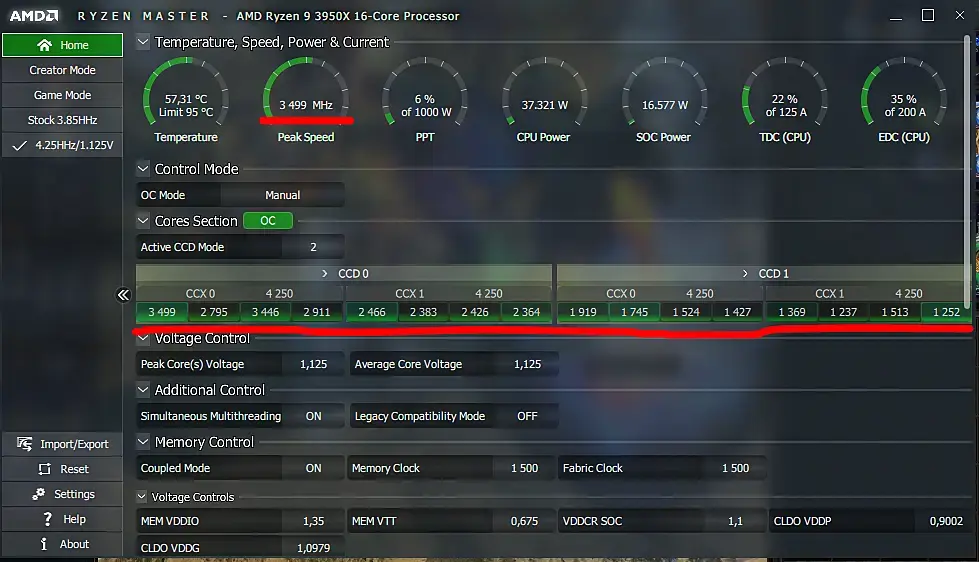Viewport: 979px width, 562px height.
Task: Click Average Core Voltage value 1,125
Action: (527, 364)
